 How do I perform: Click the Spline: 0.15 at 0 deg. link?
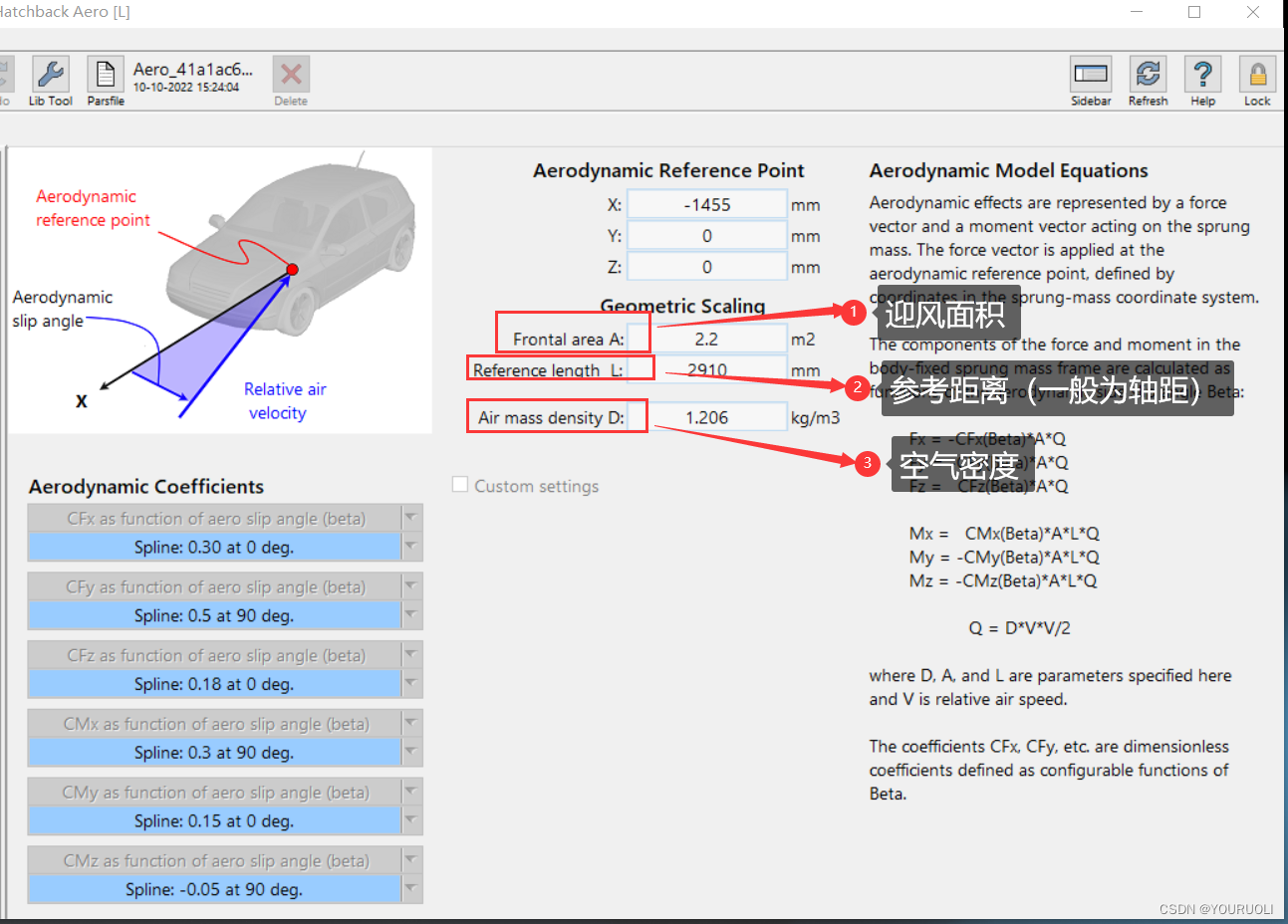click(214, 820)
